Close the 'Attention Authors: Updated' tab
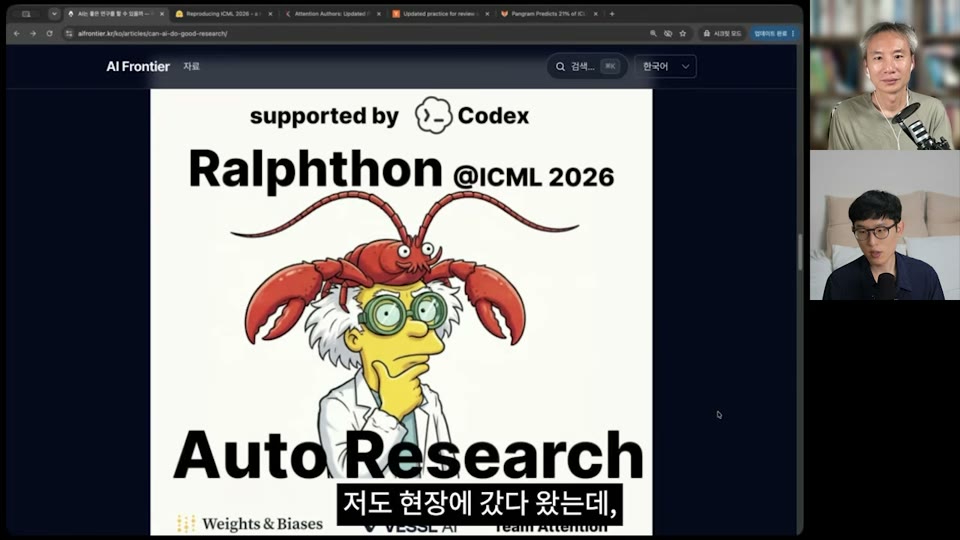This screenshot has width=960, height=540. [378, 13]
